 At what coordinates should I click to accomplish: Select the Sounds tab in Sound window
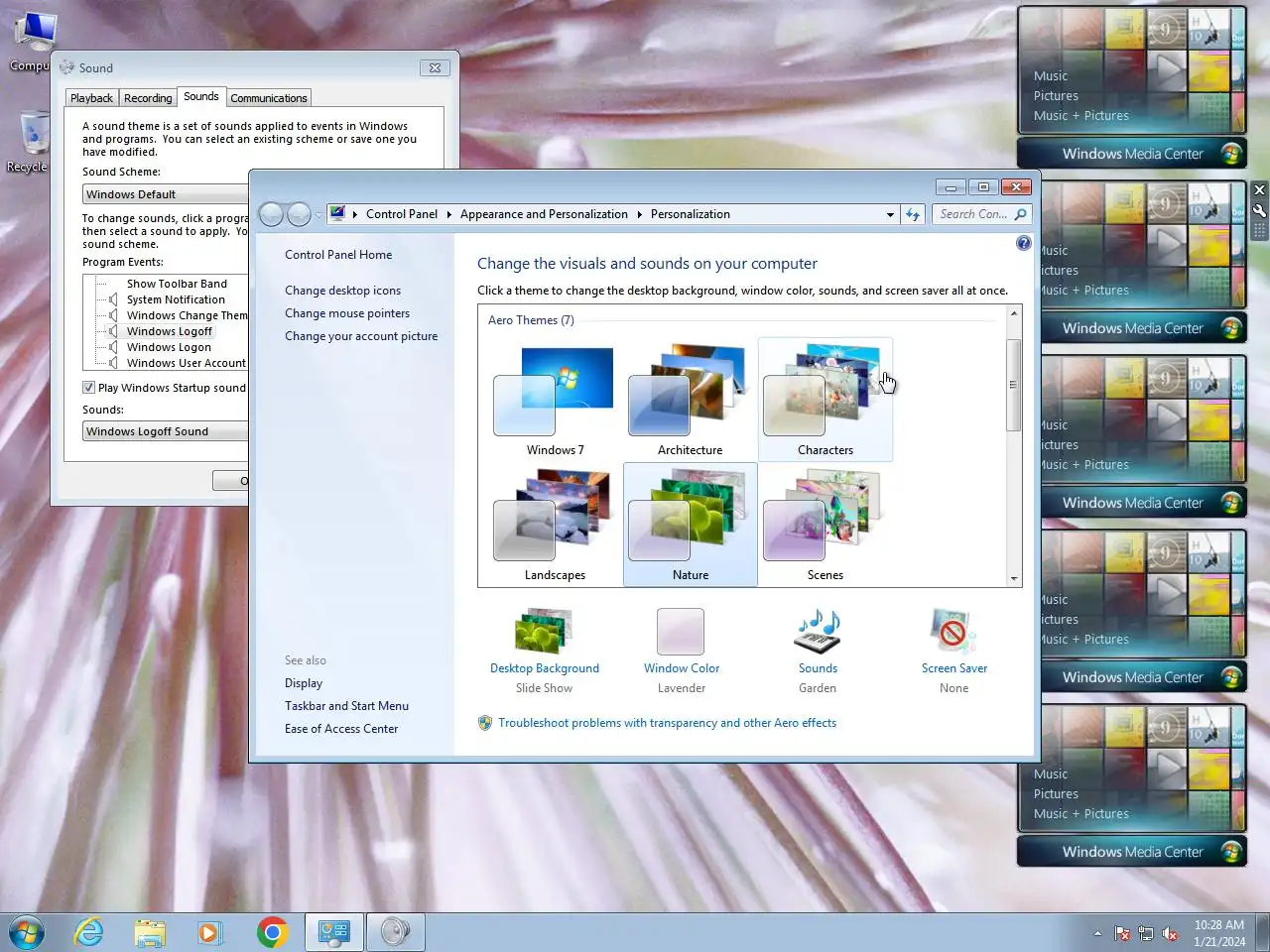tap(201, 96)
